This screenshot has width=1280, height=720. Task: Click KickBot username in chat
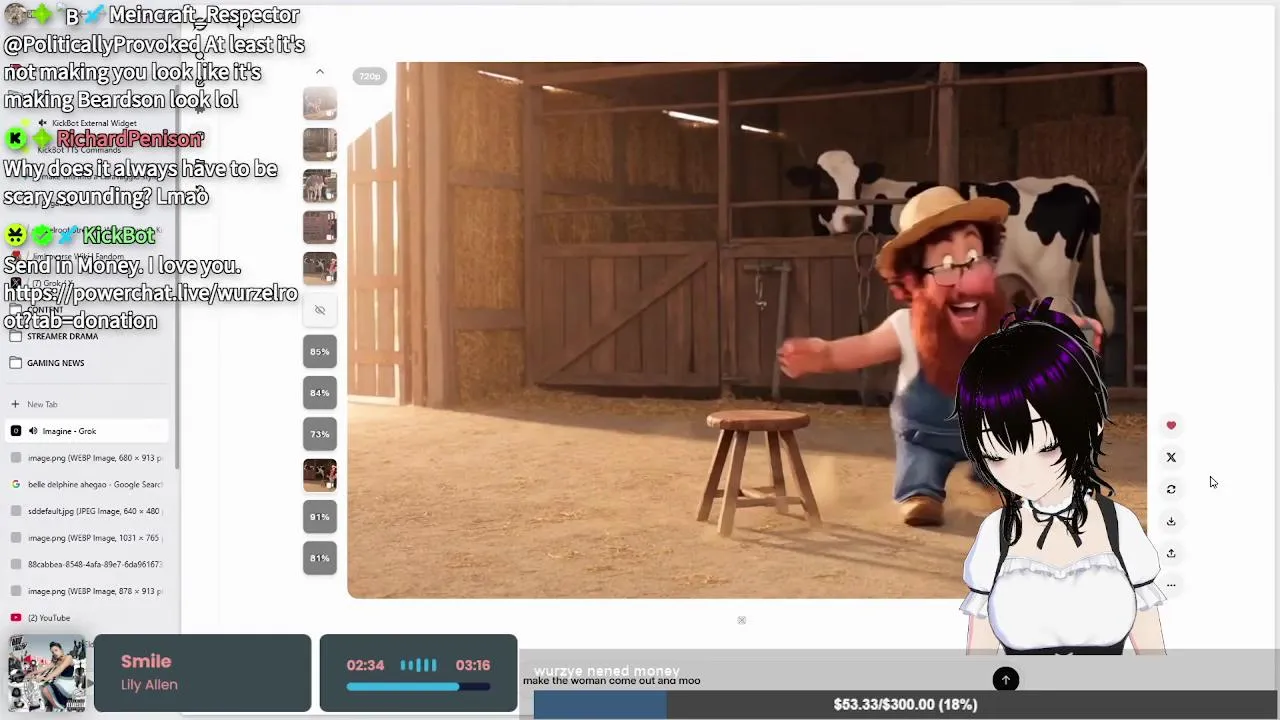pos(119,236)
